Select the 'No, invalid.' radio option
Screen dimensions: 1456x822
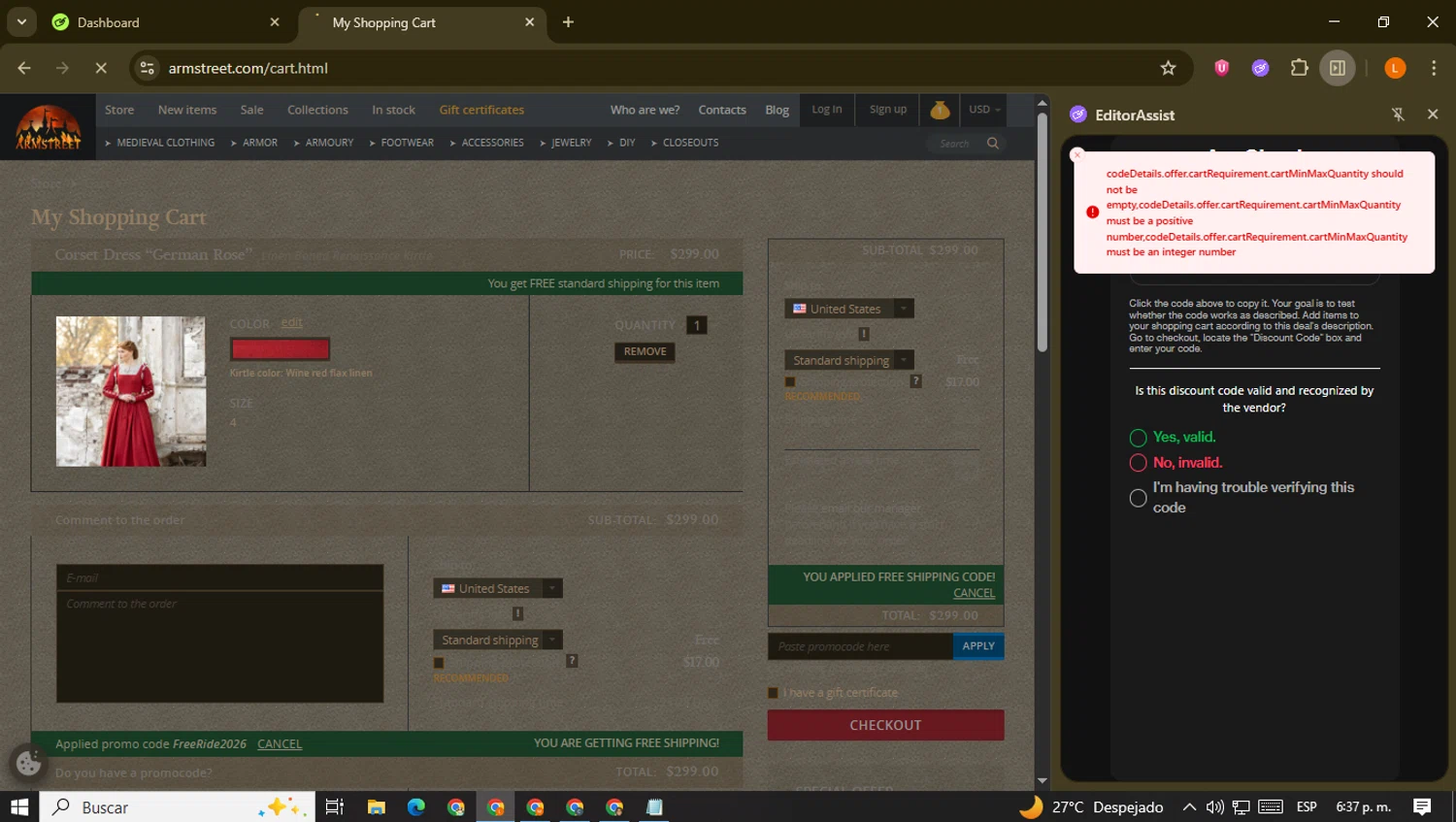1139,463
